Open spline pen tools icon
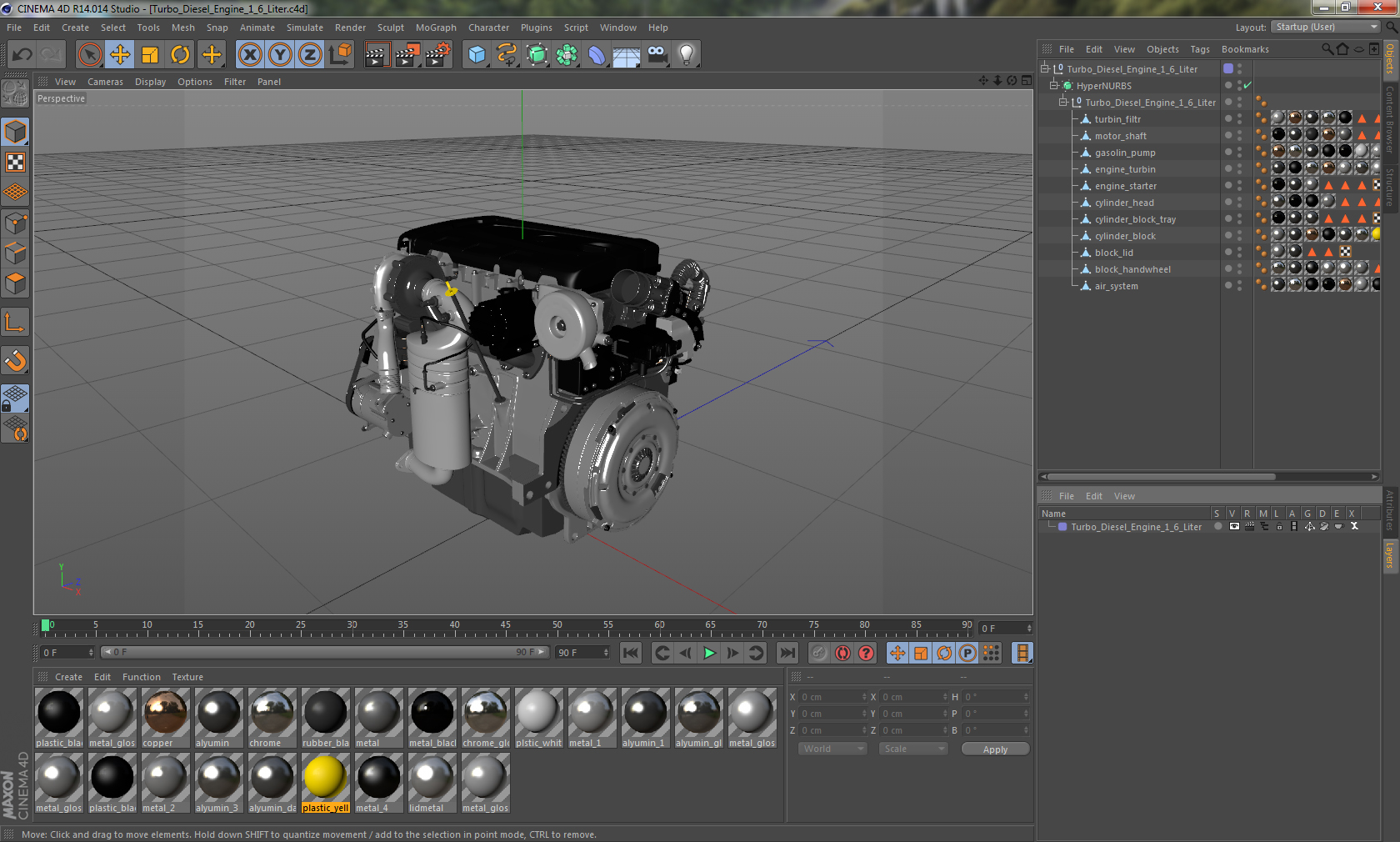This screenshot has height=842, width=1400. coord(507,55)
